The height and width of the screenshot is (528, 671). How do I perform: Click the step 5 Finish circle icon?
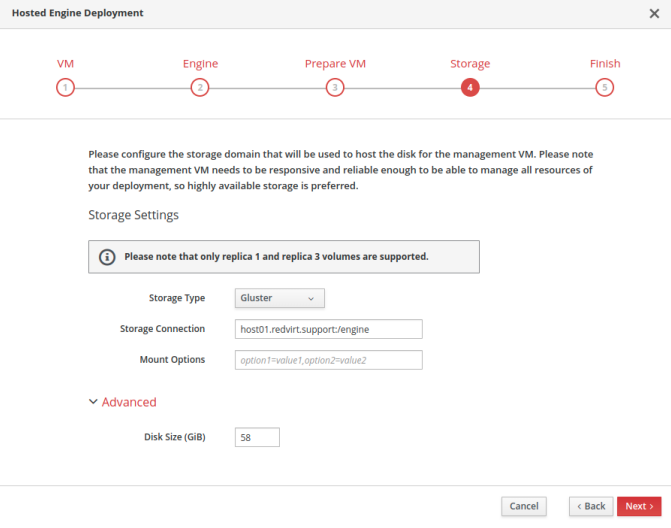(605, 88)
